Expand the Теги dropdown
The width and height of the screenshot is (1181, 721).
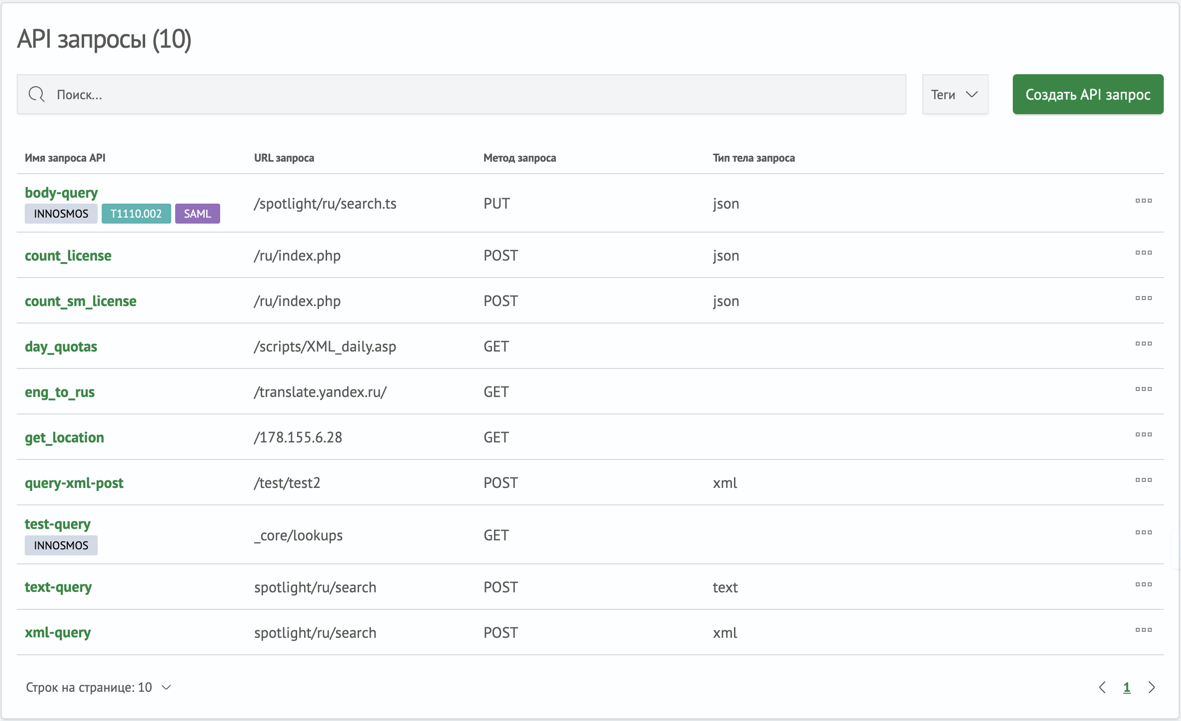955,94
